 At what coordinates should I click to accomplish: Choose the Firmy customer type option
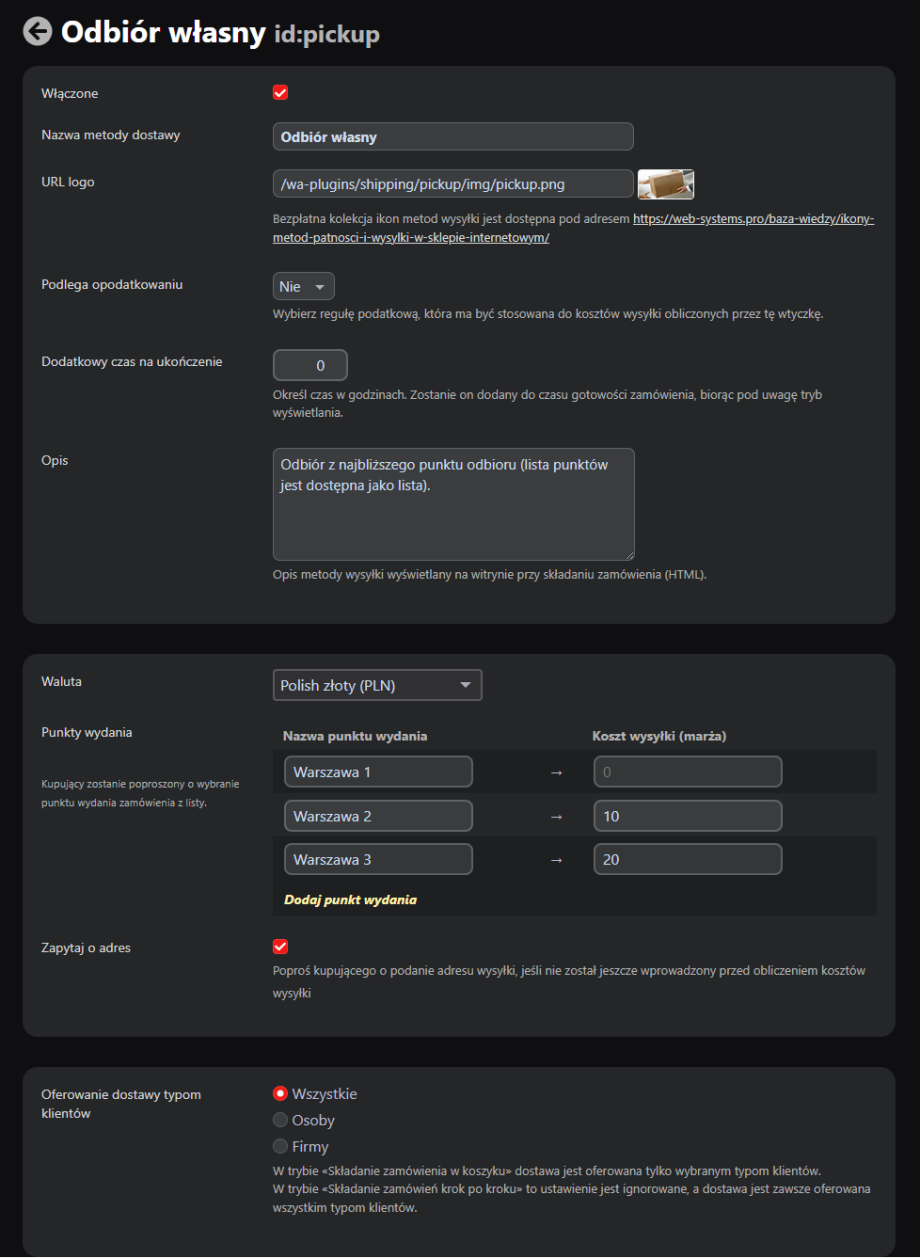[x=281, y=1147]
